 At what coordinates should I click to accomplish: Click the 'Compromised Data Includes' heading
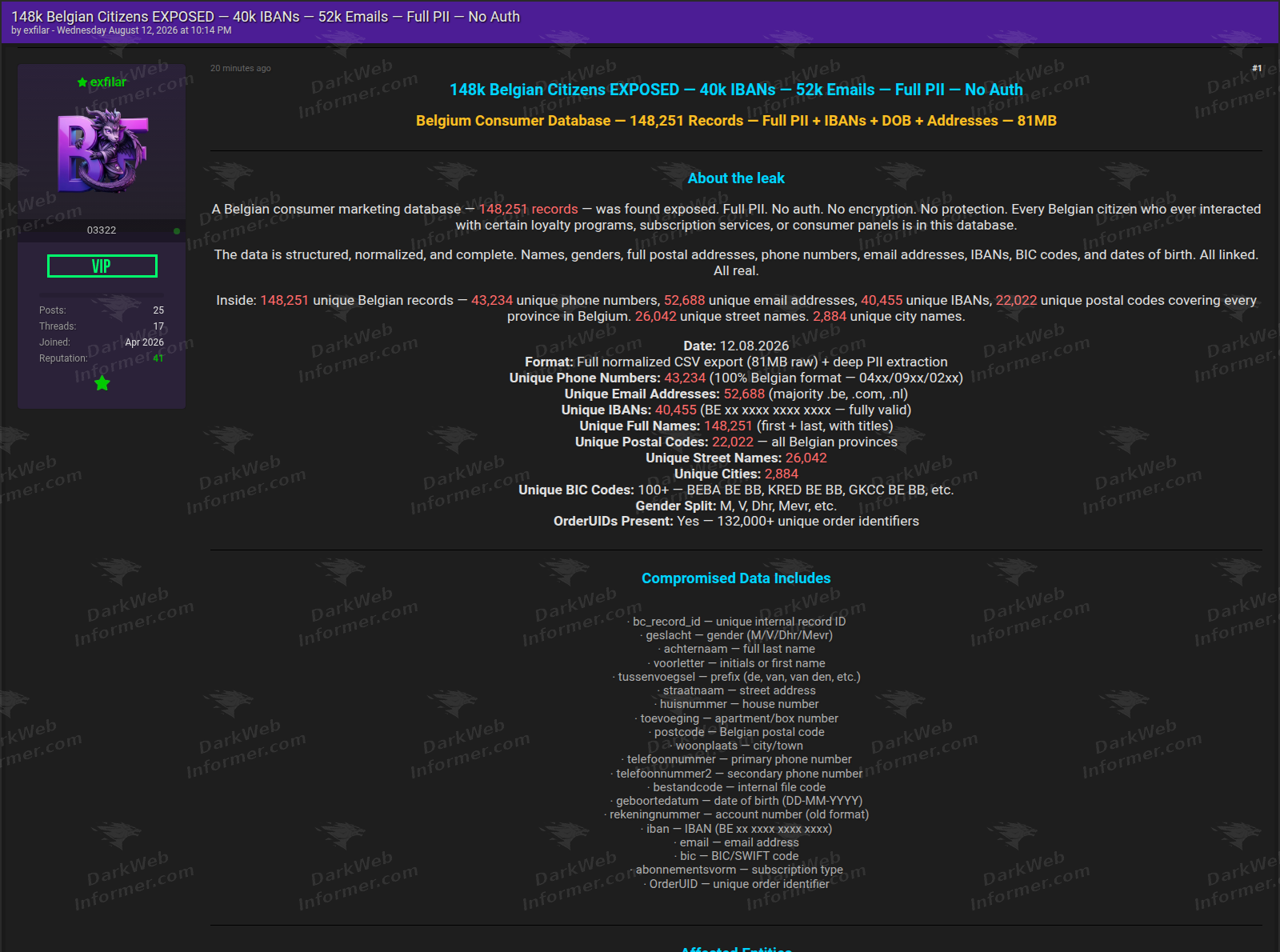736,578
